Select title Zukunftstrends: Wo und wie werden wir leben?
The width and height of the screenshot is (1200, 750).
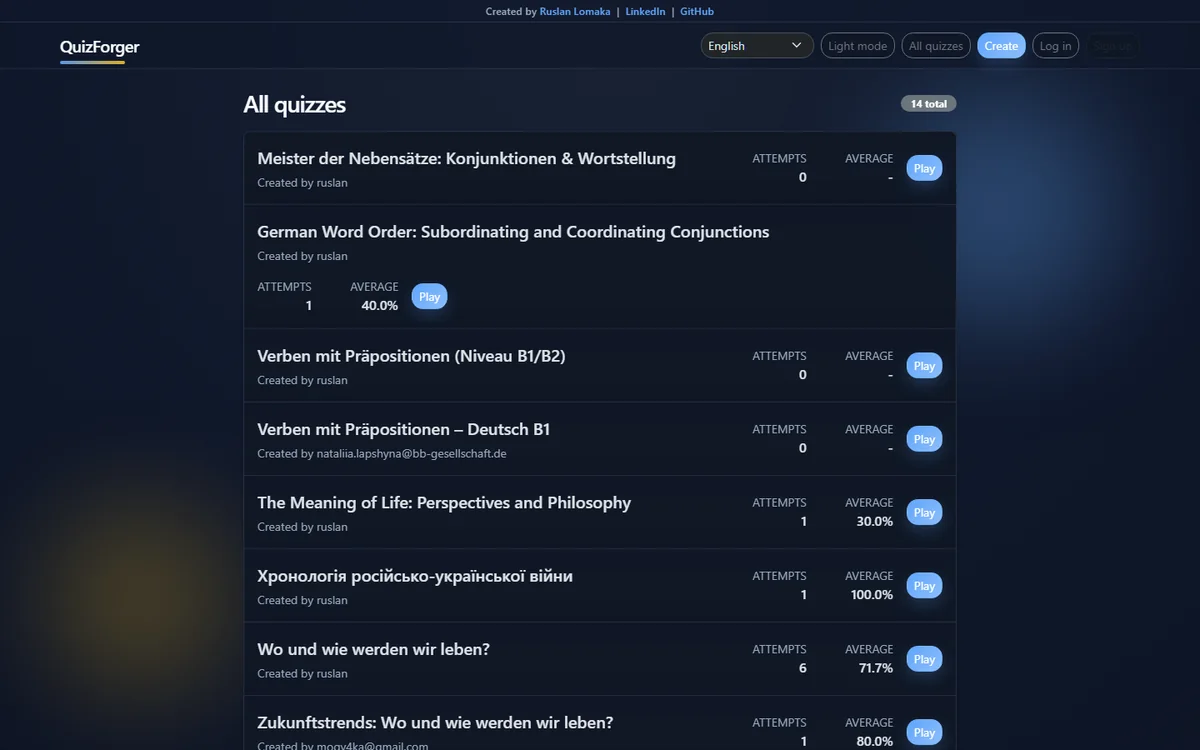coord(435,722)
